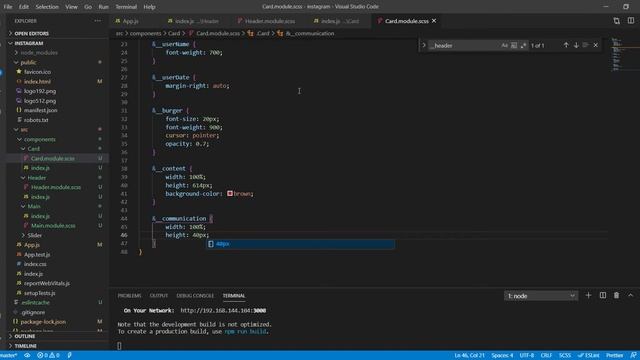Open the terminal selector '1: node' dropdown

pos(541,296)
